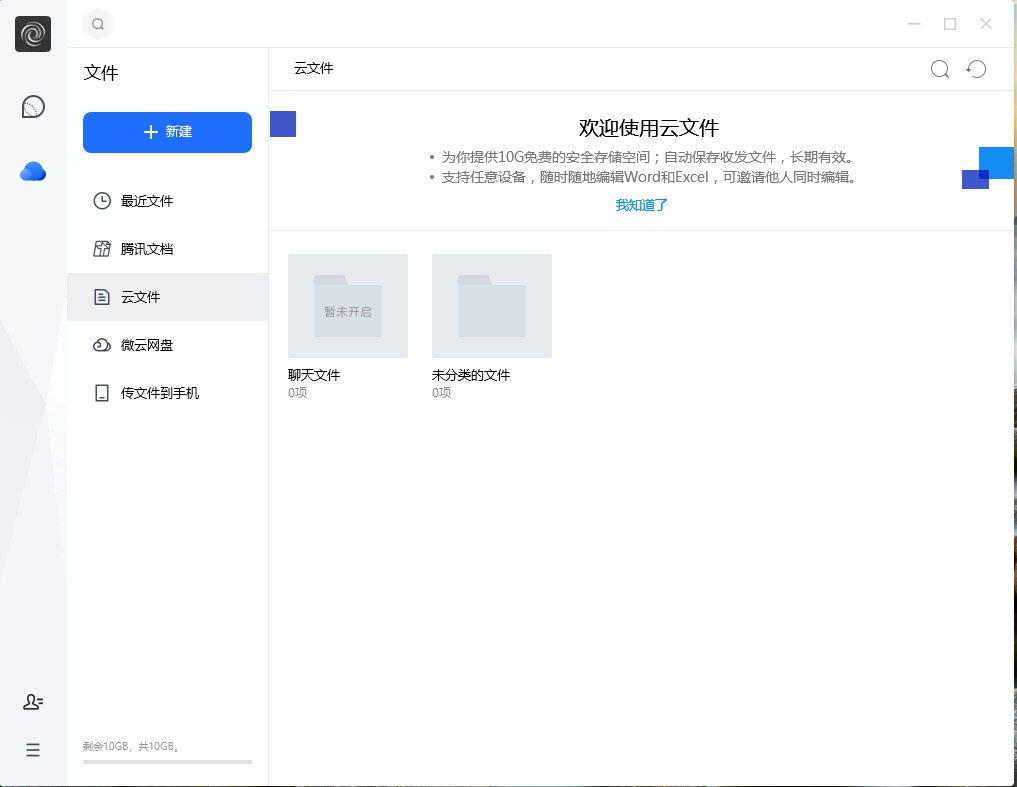1017x787 pixels.
Task: Click the document icon beside 云文件
Action: 102,297
